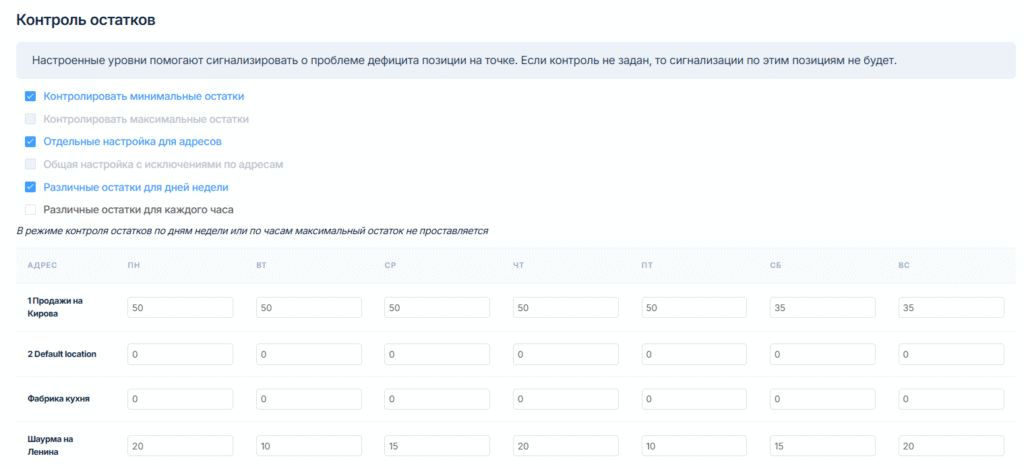Viewport: 1024px width, 469px height.
Task: Click the 'СР' column header
Action: tap(391, 266)
